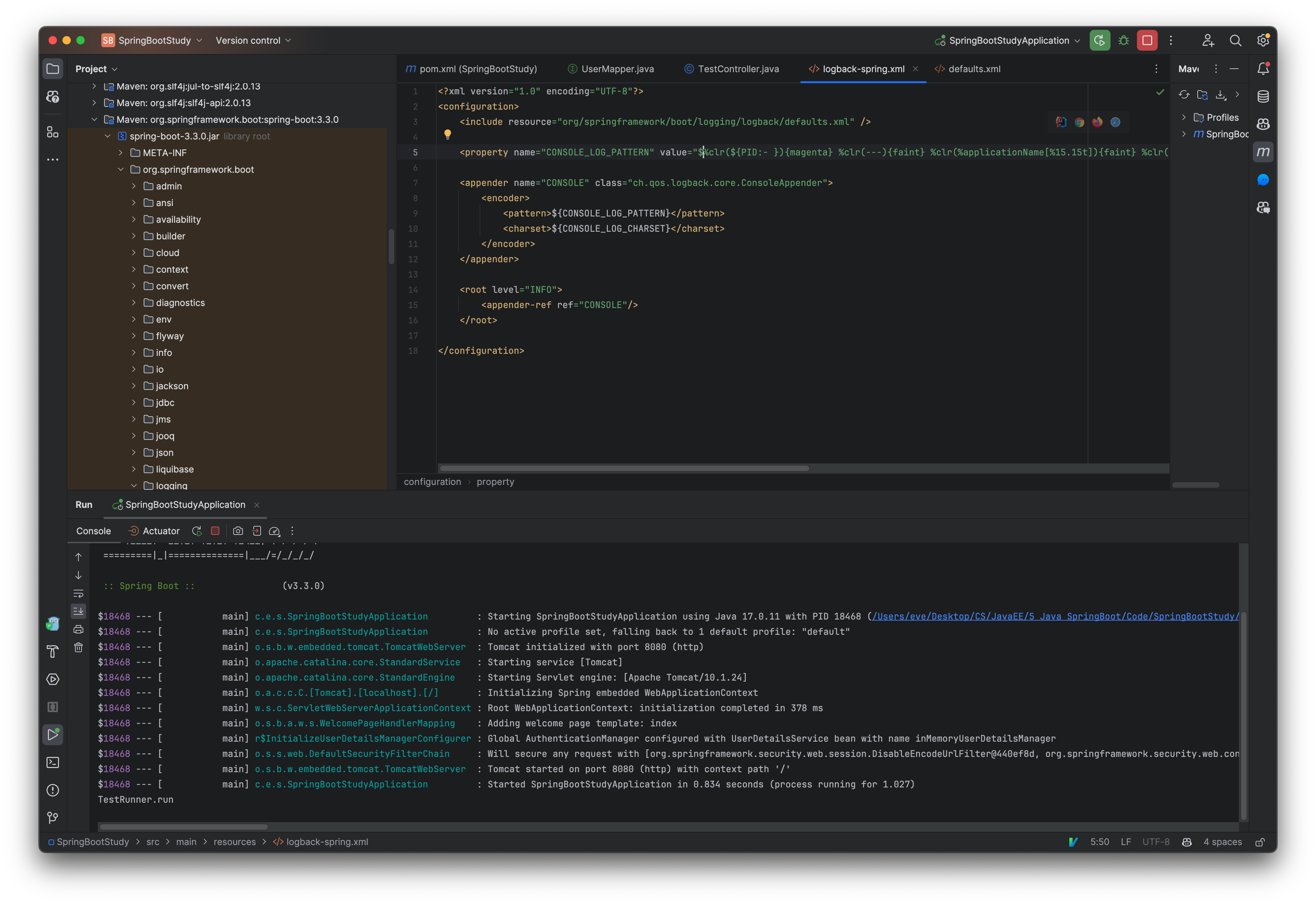1316x904 pixels.
Task: Expand the META-INF folder
Action: (120, 152)
